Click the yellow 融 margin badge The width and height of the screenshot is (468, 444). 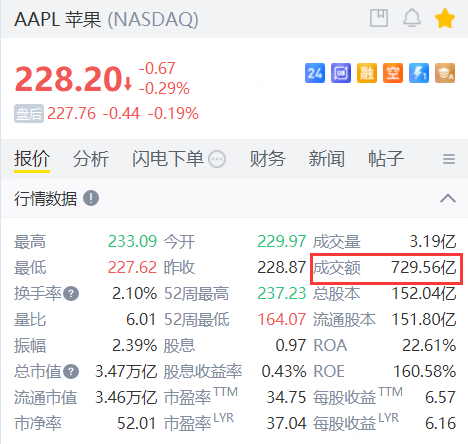tap(367, 73)
